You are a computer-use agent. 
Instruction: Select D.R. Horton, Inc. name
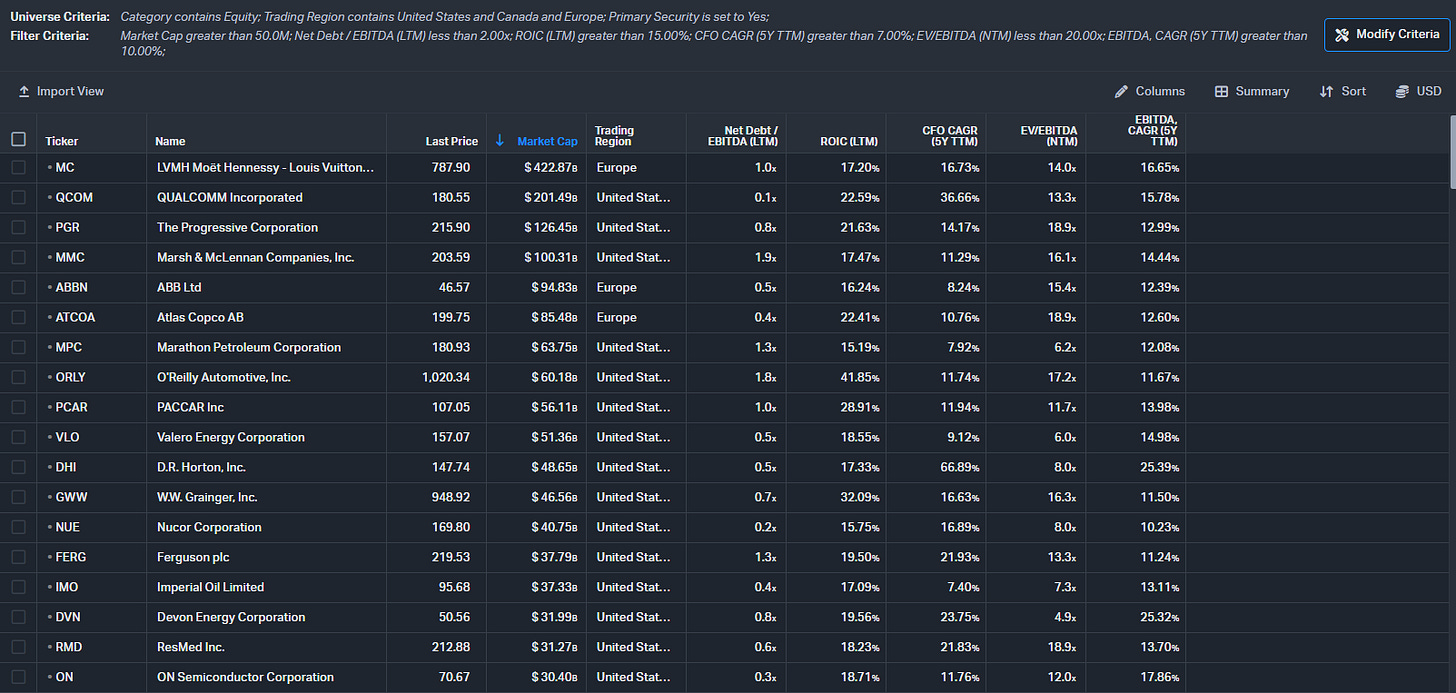pyautogui.click(x=201, y=468)
